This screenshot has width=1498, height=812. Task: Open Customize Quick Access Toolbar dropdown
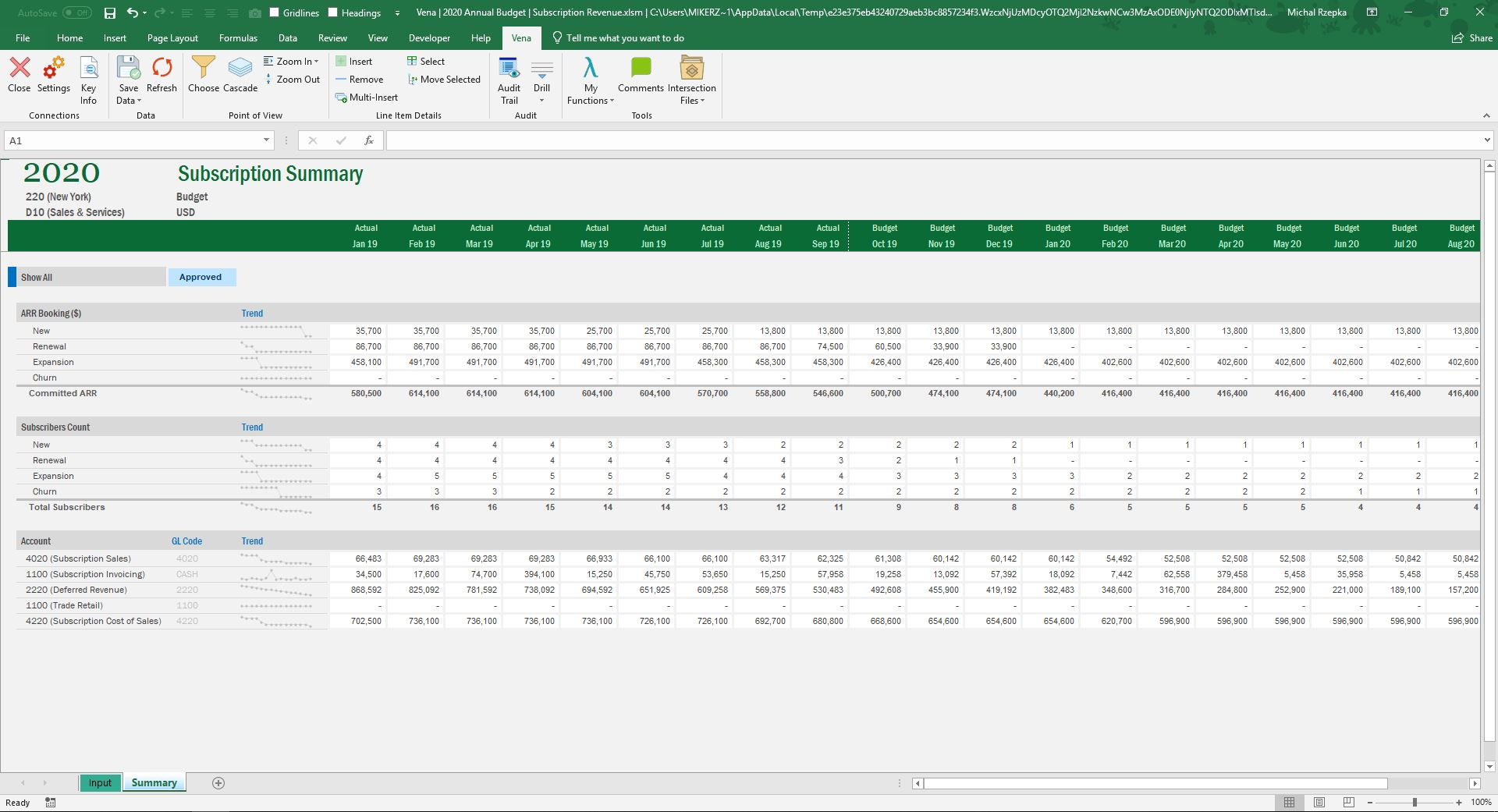click(x=397, y=12)
